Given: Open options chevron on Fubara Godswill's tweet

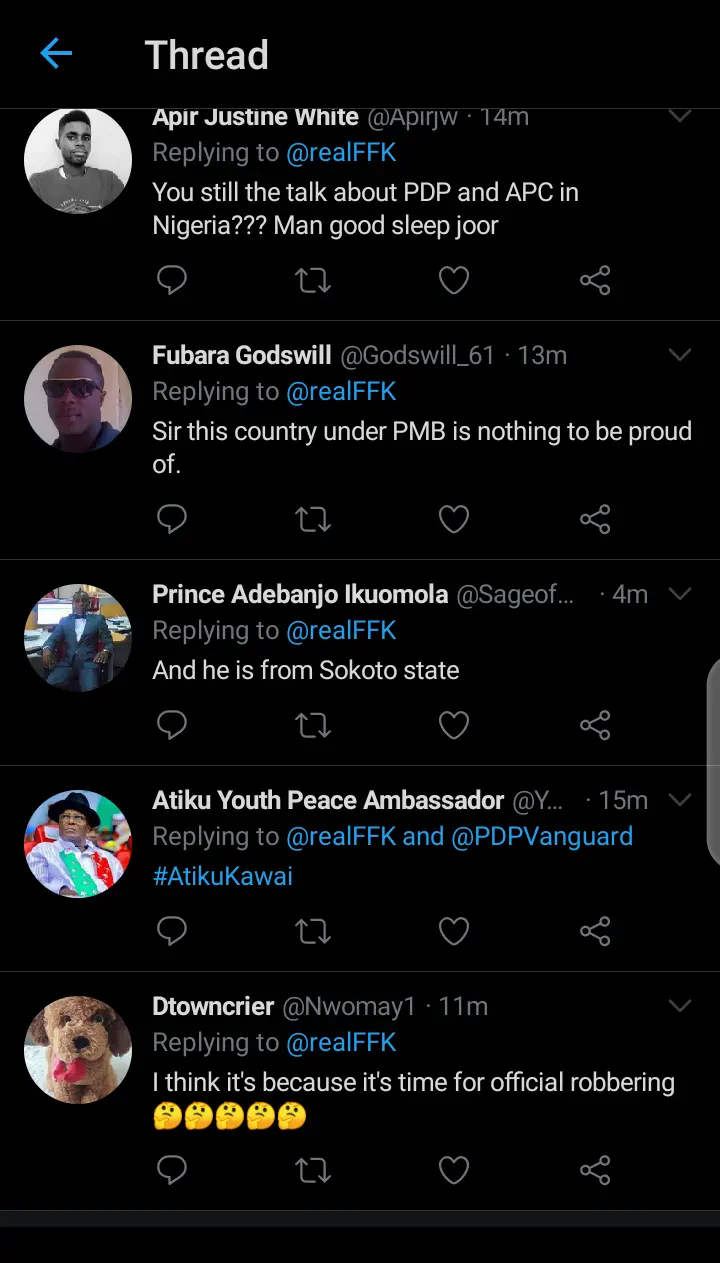Looking at the screenshot, I should tap(680, 355).
